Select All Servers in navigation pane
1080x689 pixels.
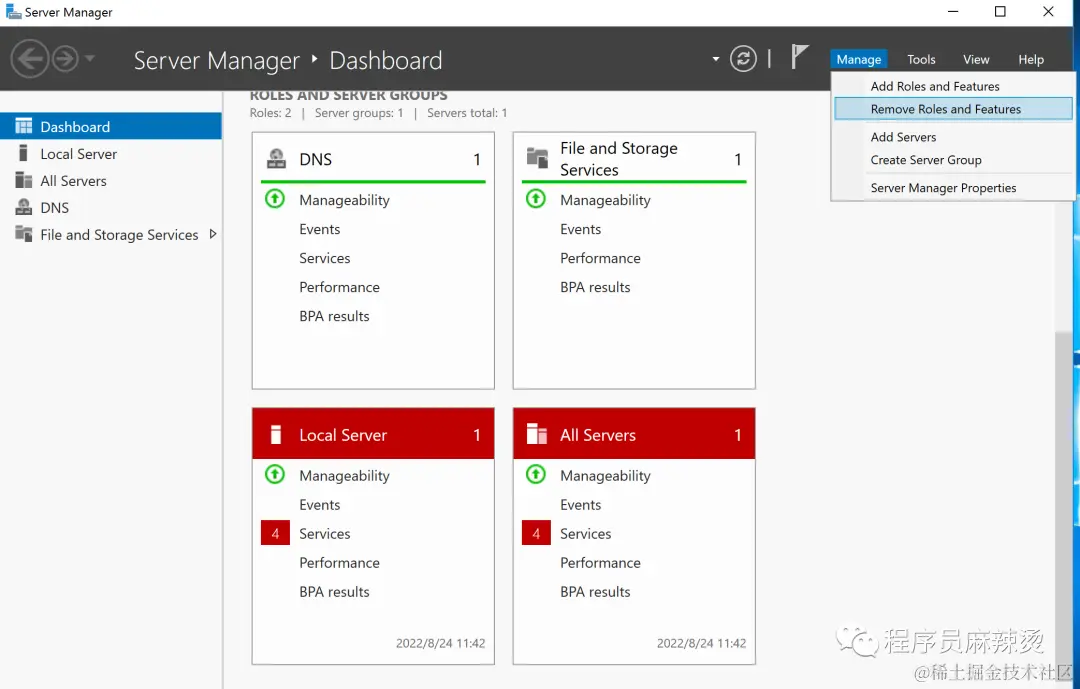111,181
